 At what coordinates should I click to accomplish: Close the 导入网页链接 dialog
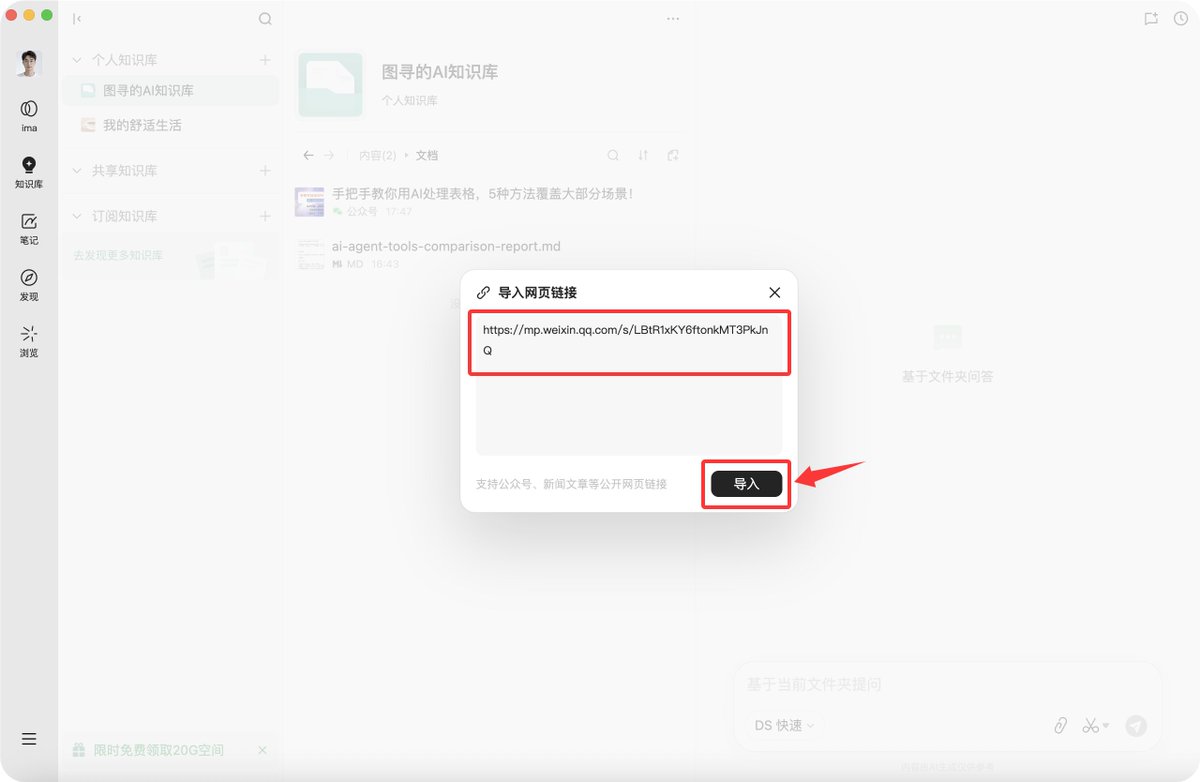(x=775, y=292)
